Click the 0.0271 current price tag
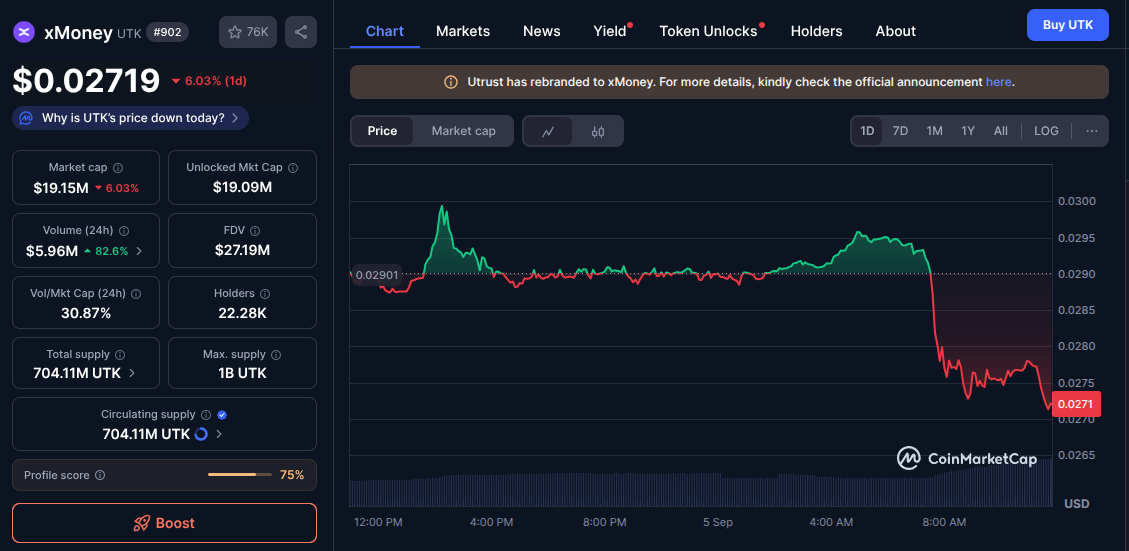The height and width of the screenshot is (551, 1129). [x=1076, y=404]
